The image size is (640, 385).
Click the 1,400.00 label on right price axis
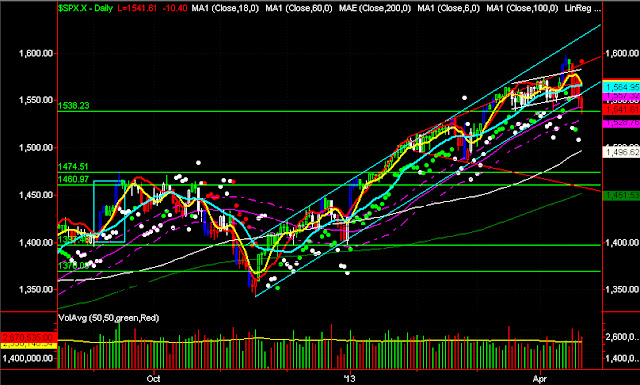point(622,243)
